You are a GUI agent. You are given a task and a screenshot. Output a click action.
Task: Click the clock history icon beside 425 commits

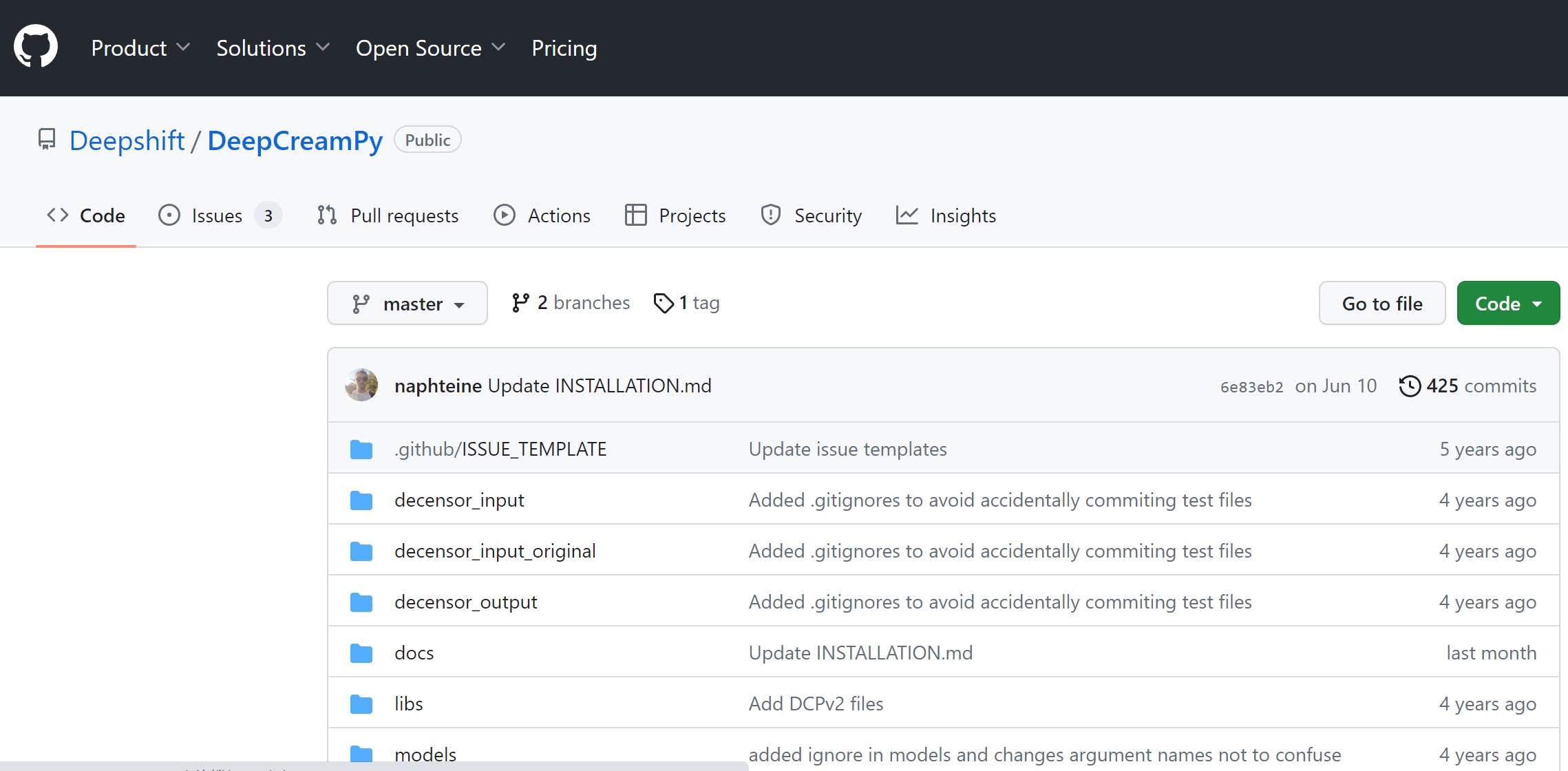pos(1410,385)
